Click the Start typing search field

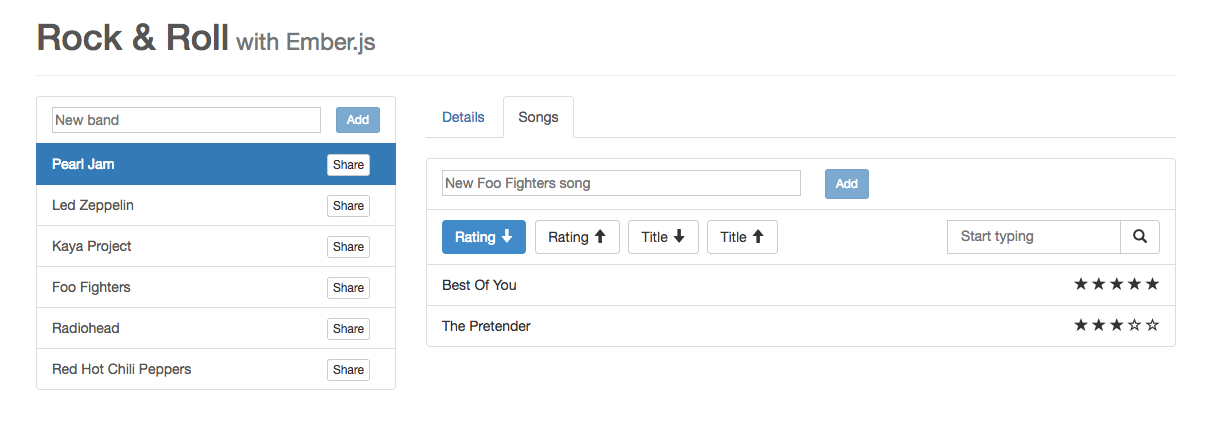[1033, 237]
